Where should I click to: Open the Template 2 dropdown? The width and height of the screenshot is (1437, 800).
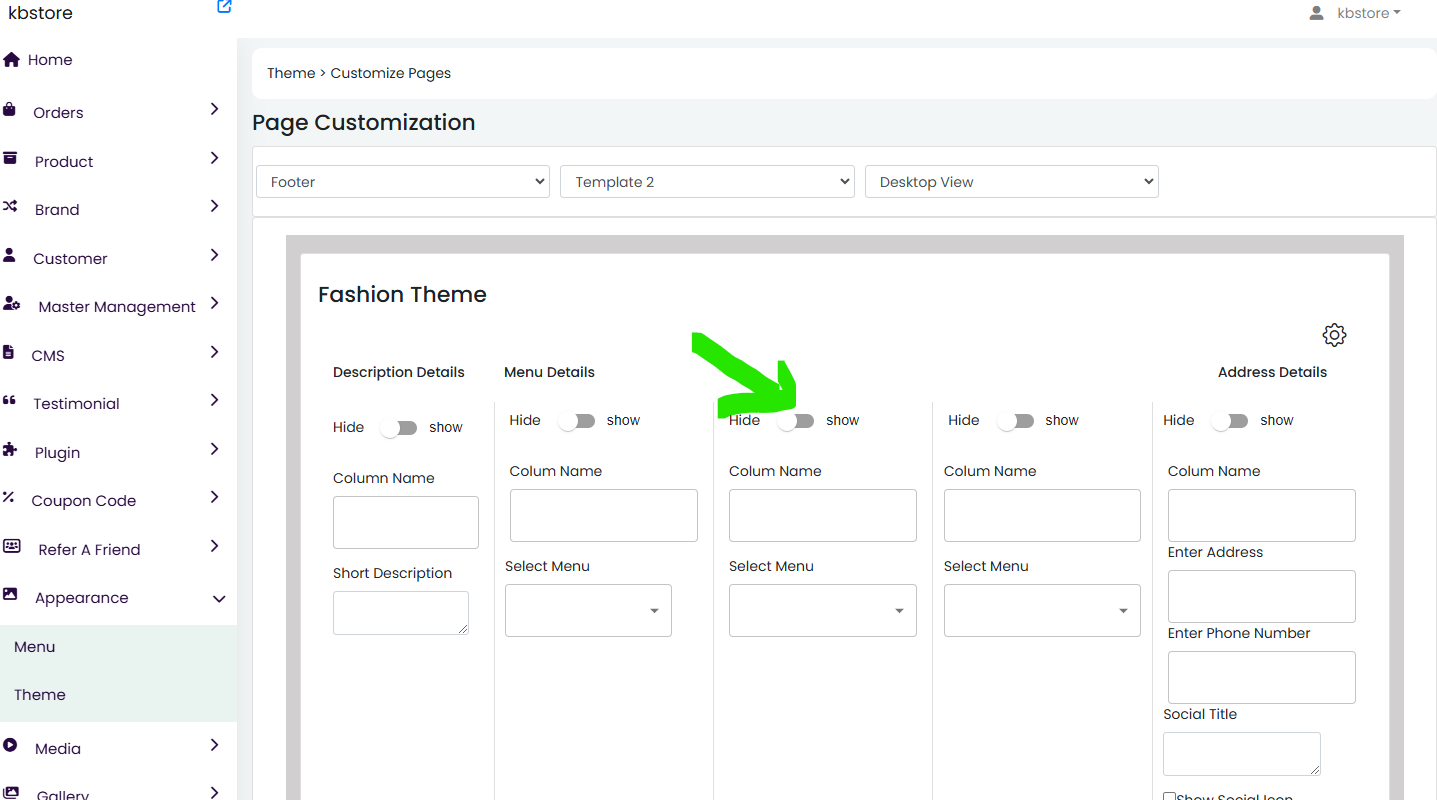(708, 182)
